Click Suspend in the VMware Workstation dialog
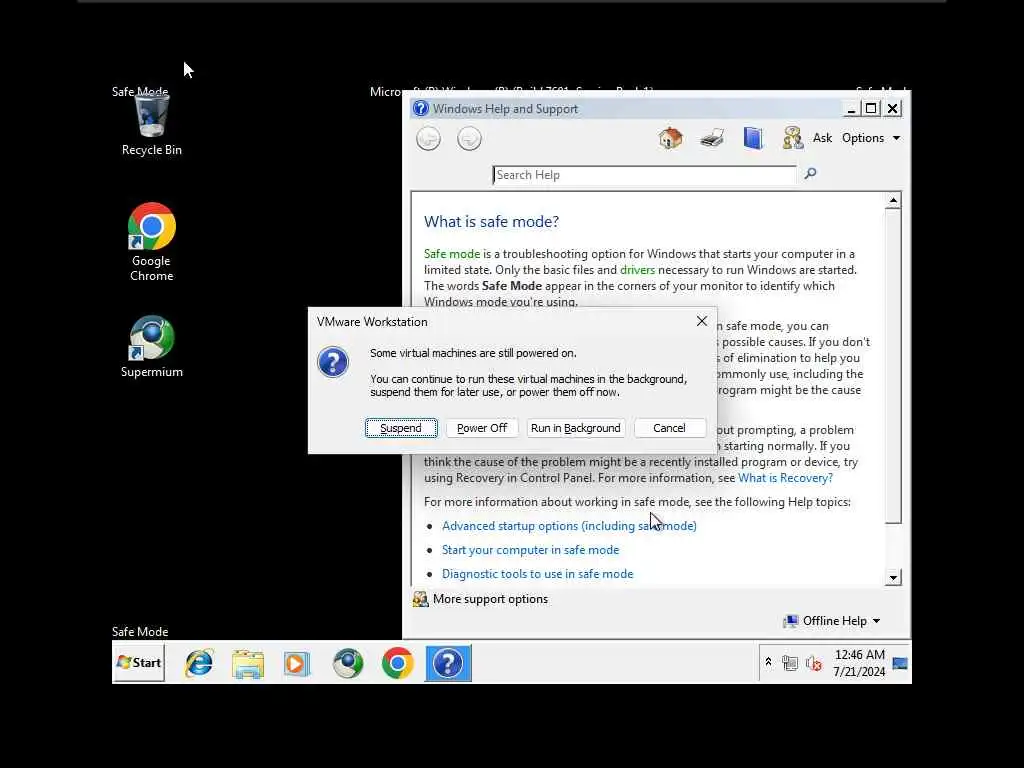This screenshot has width=1024, height=768. [x=401, y=428]
